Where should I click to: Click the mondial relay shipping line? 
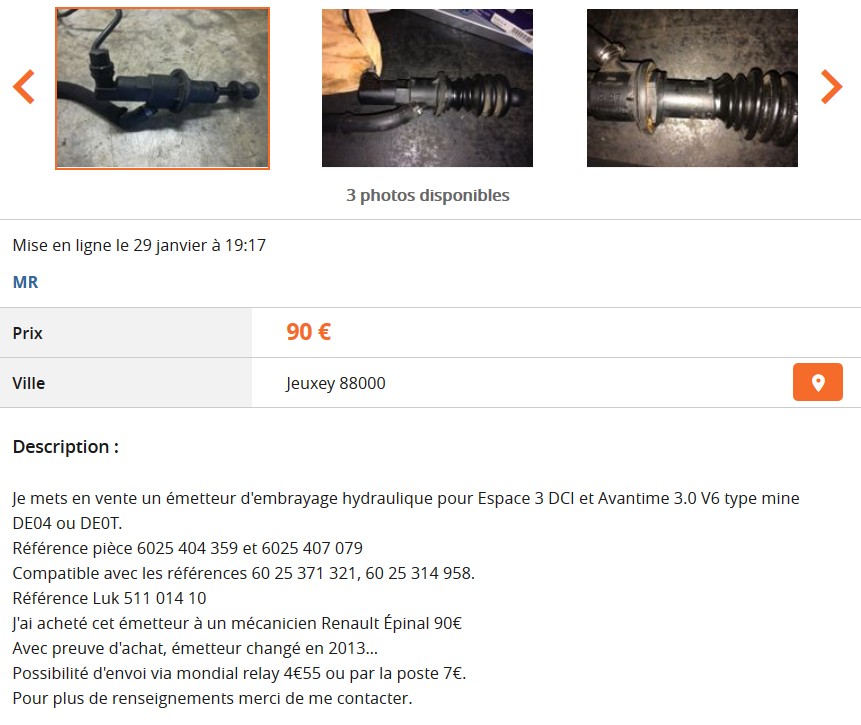239,673
